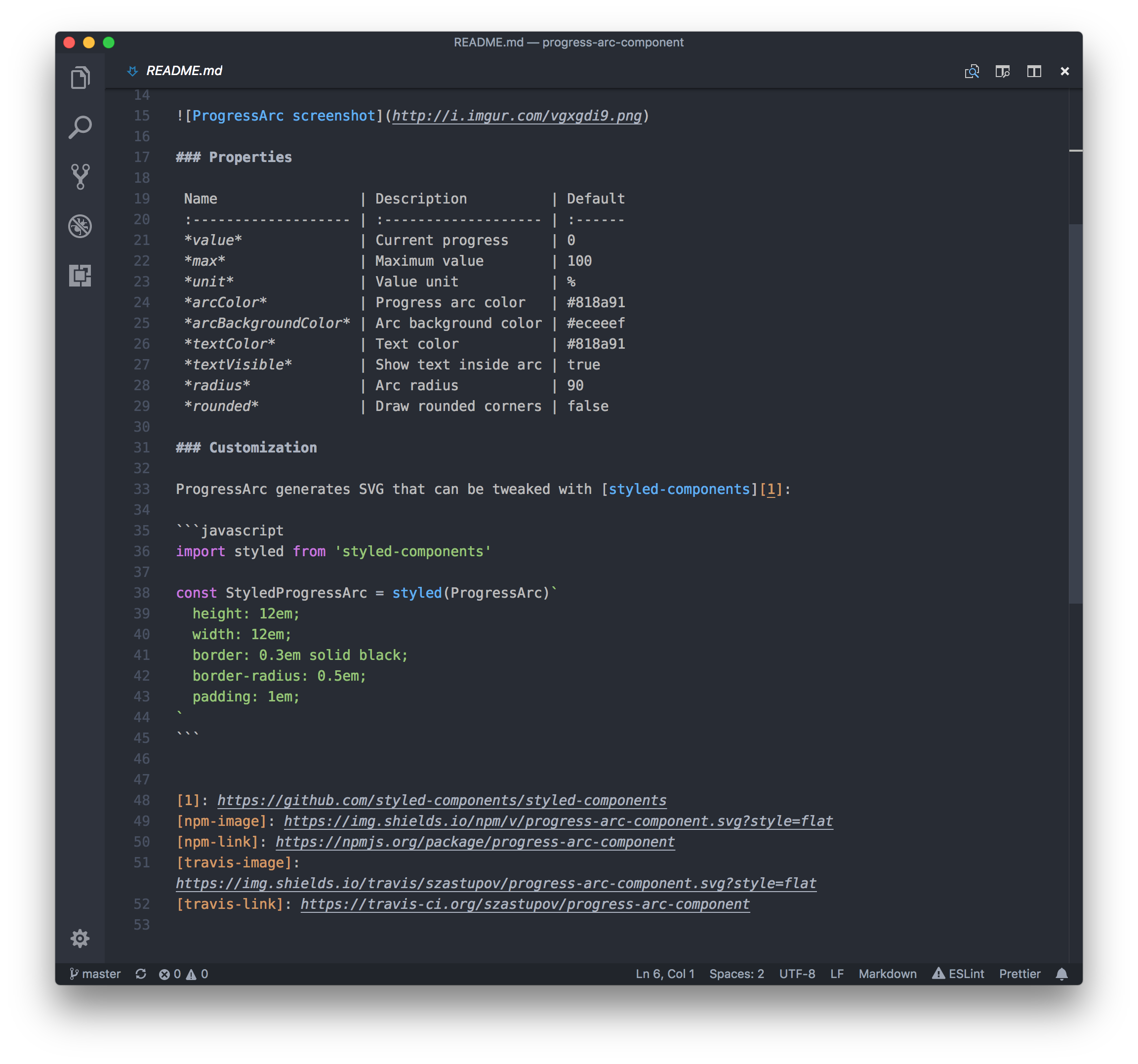This screenshot has width=1138, height=1064.
Task: Click the notifications bell in status bar
Action: click(x=1061, y=974)
